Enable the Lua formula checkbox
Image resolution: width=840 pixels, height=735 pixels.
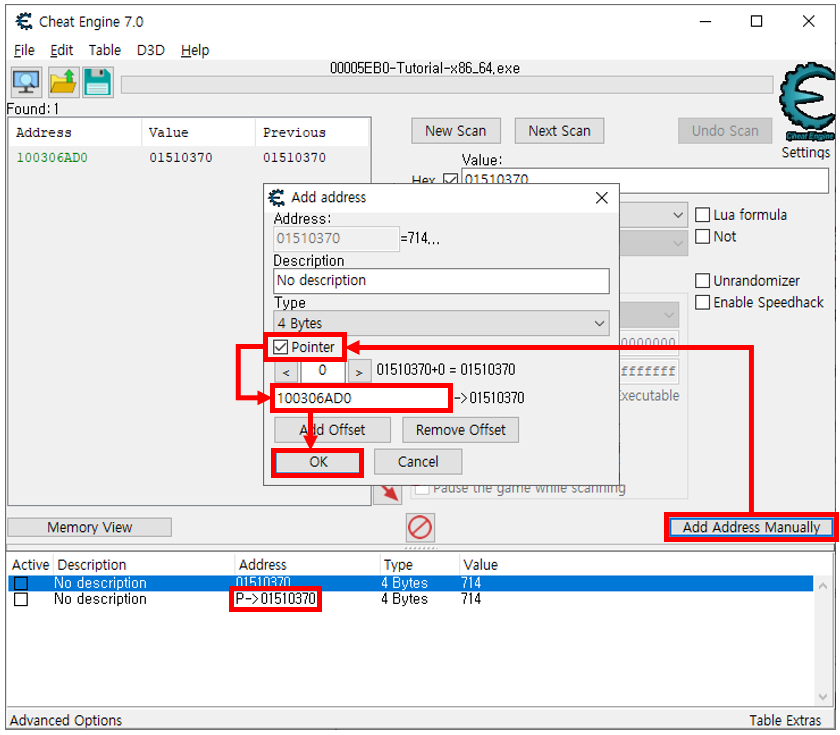pyautogui.click(x=702, y=215)
